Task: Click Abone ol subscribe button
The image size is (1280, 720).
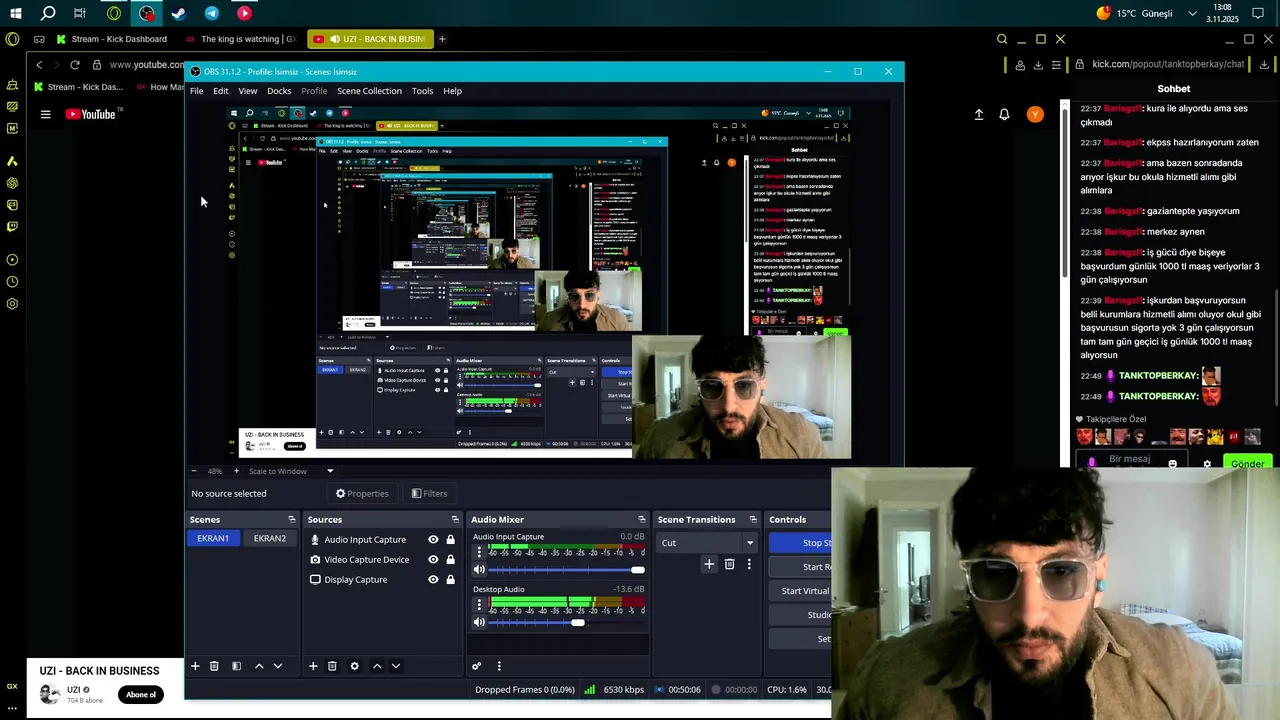Action: click(141, 695)
